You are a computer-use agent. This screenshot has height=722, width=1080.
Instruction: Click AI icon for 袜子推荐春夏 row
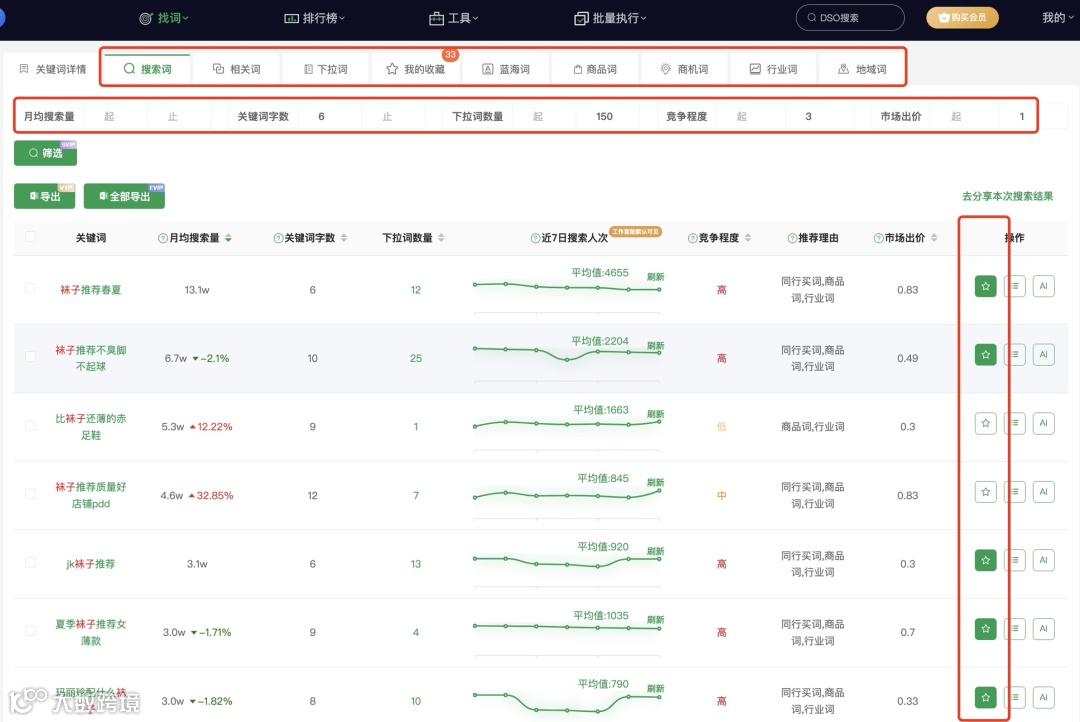tap(1043, 286)
